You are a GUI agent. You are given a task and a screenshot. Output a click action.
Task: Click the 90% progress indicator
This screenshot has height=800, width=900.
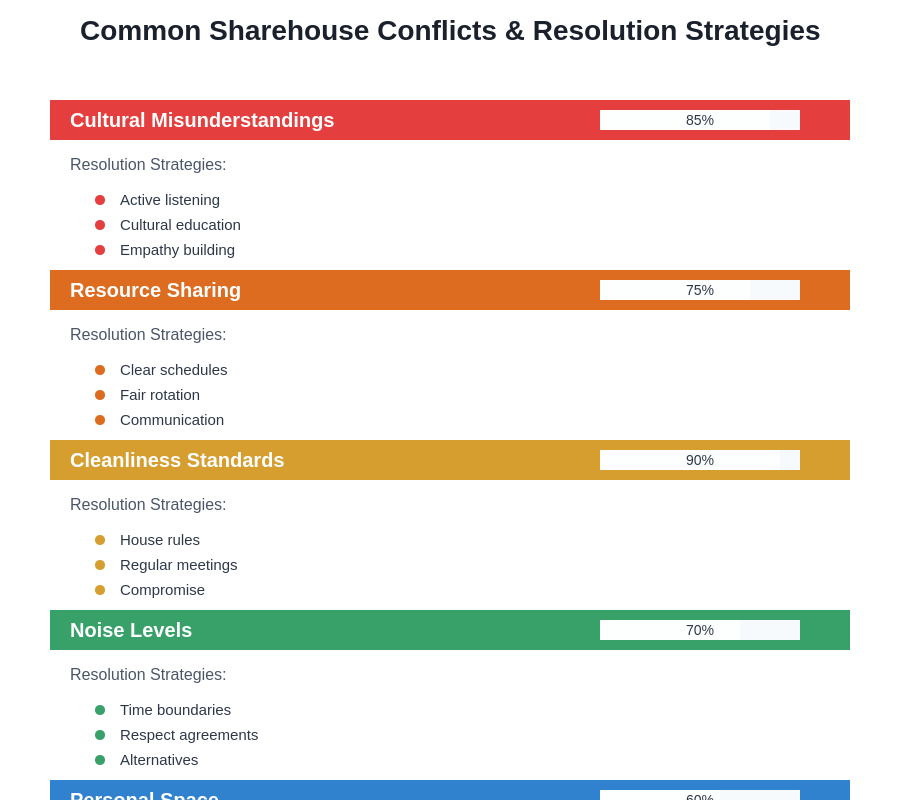[x=700, y=460]
